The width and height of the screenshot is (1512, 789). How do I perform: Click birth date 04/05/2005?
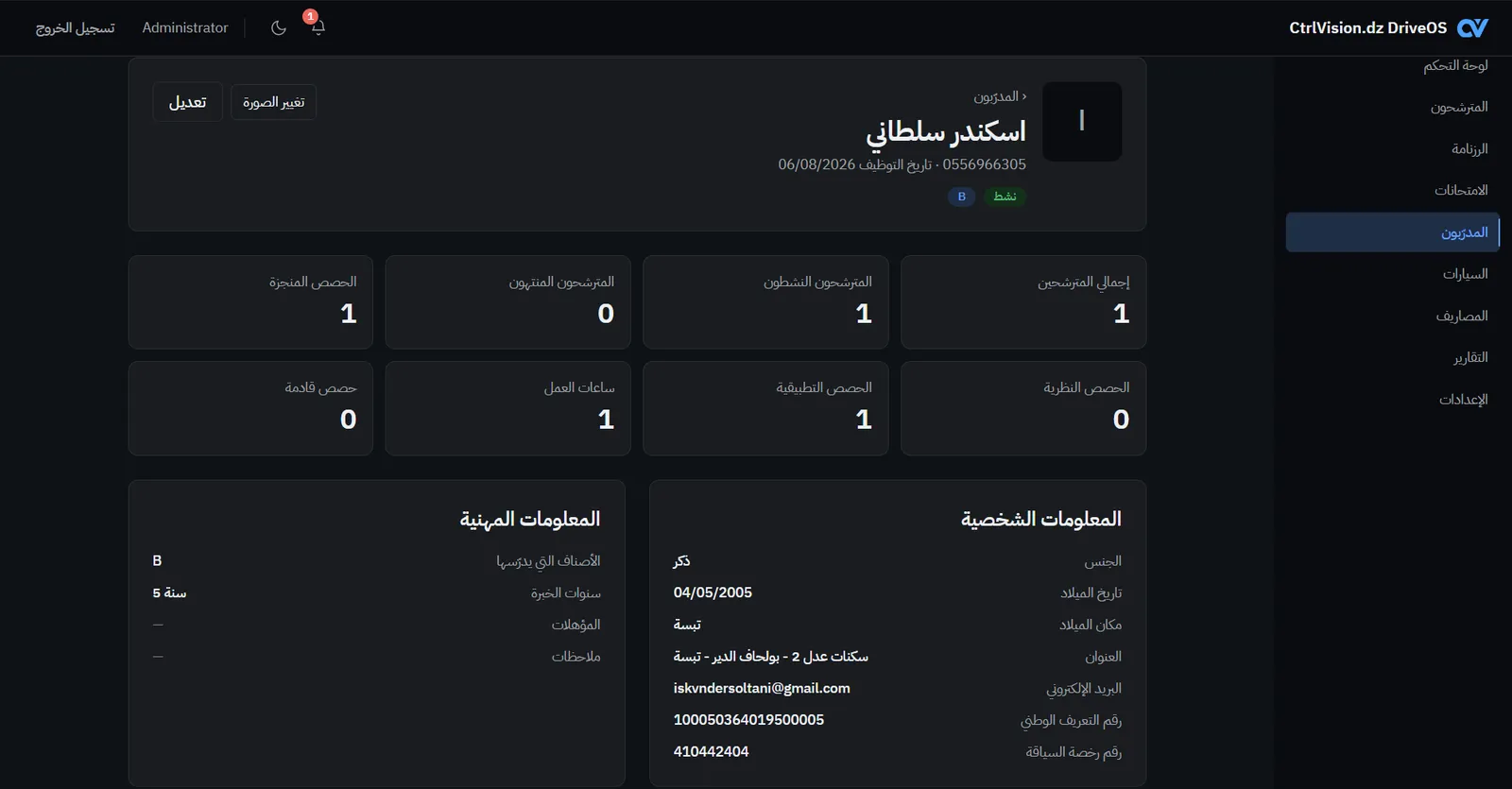click(x=713, y=592)
